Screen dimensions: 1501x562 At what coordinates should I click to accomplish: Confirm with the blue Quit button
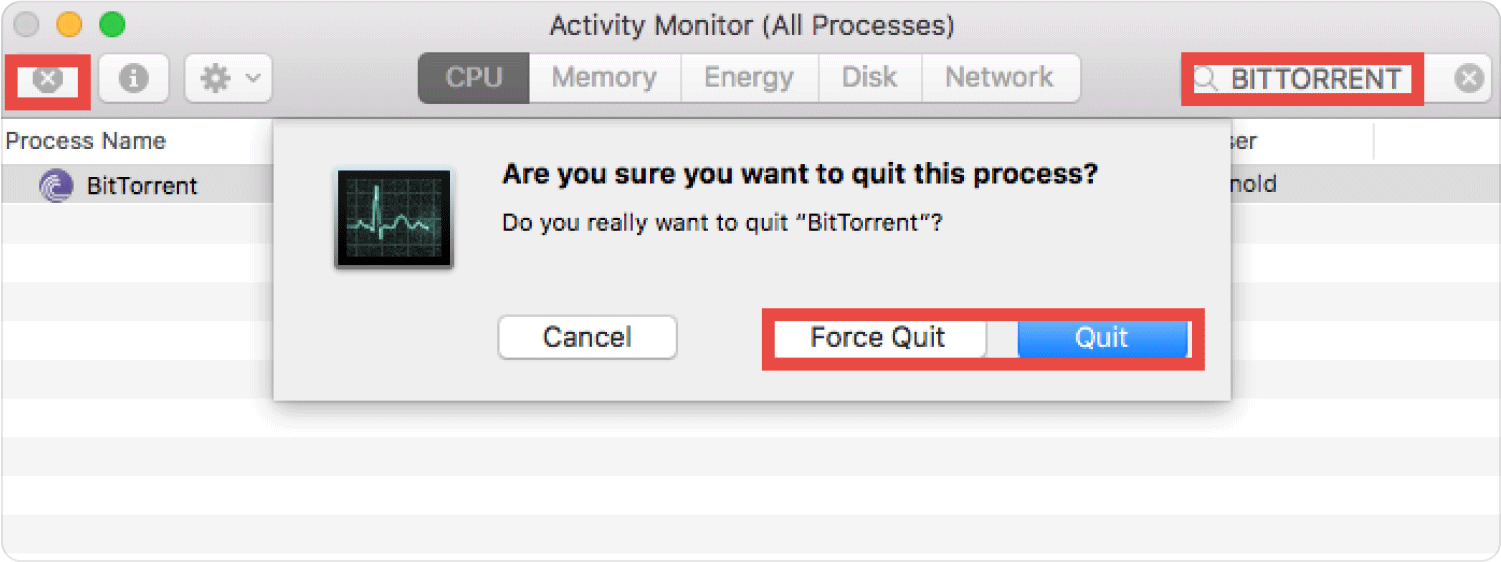tap(1101, 338)
